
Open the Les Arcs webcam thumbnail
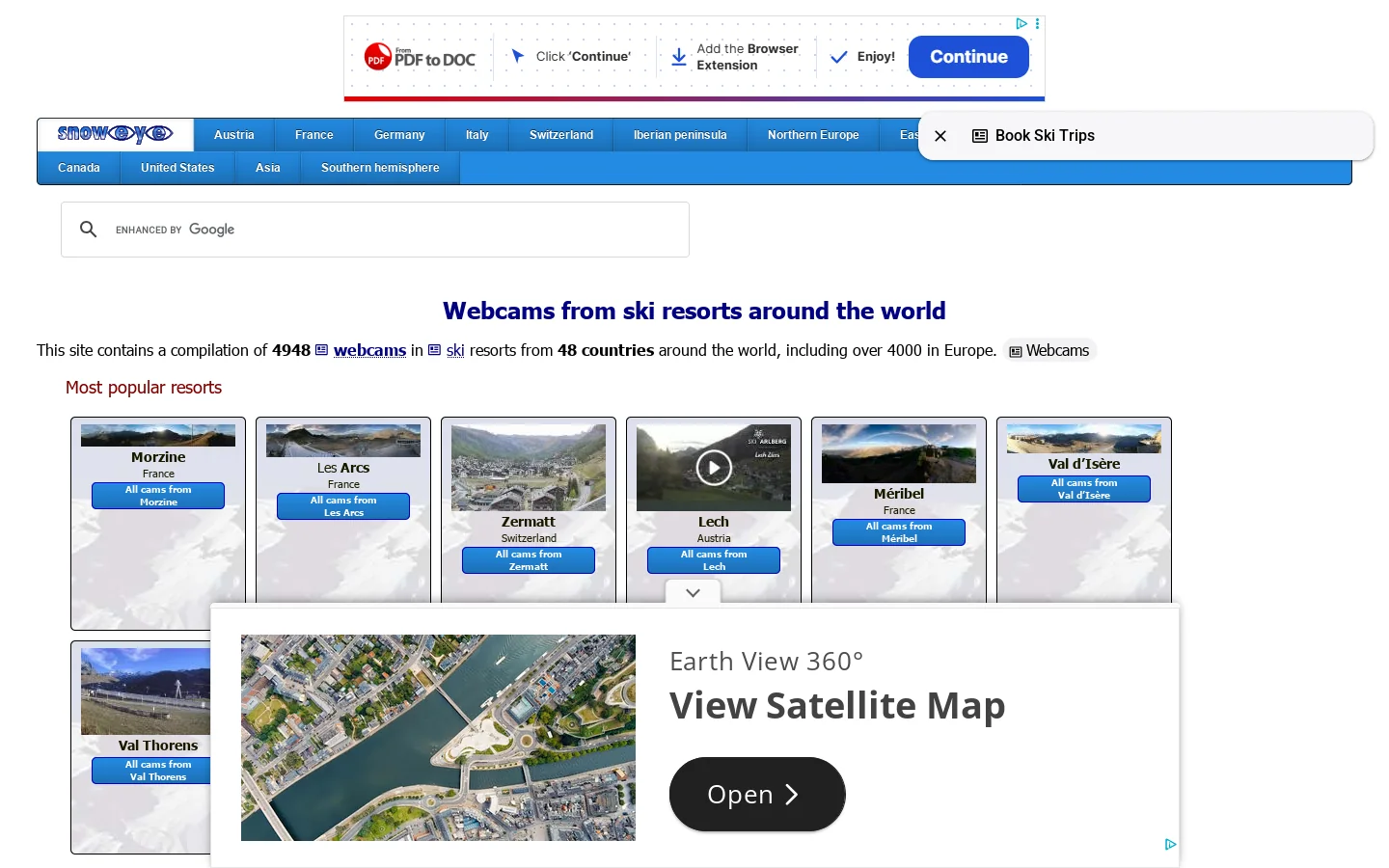[343, 441]
